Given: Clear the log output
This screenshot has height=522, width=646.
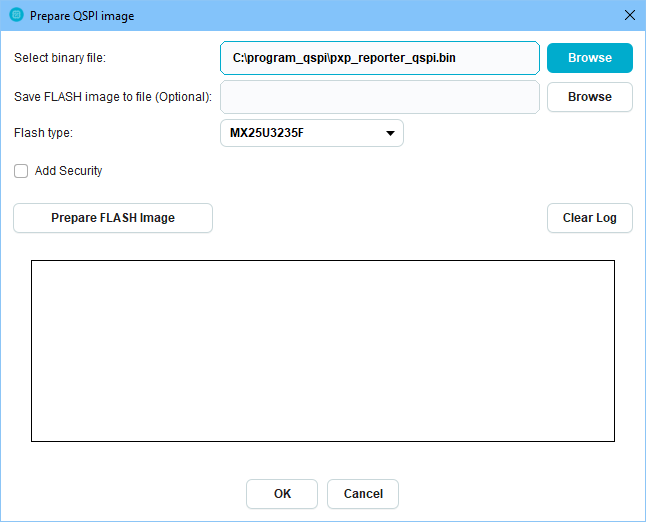Looking at the screenshot, I should coord(590,218).
